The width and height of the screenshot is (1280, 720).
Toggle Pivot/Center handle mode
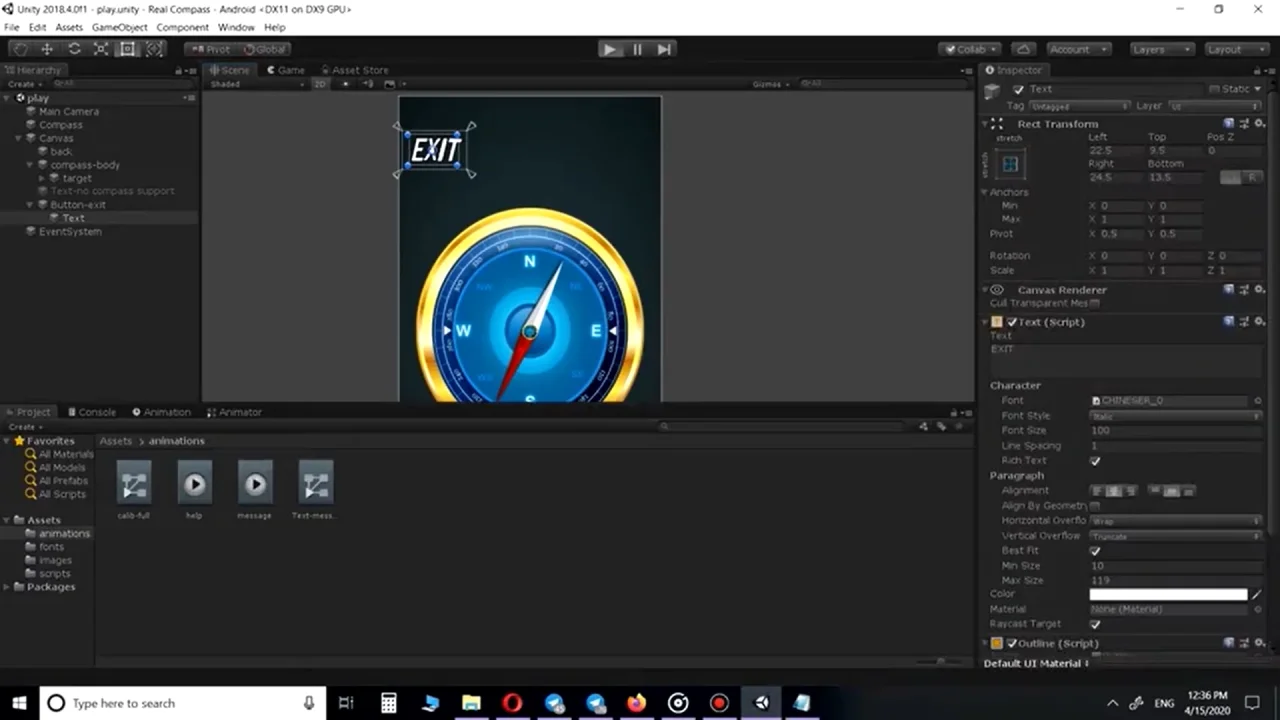coord(210,49)
